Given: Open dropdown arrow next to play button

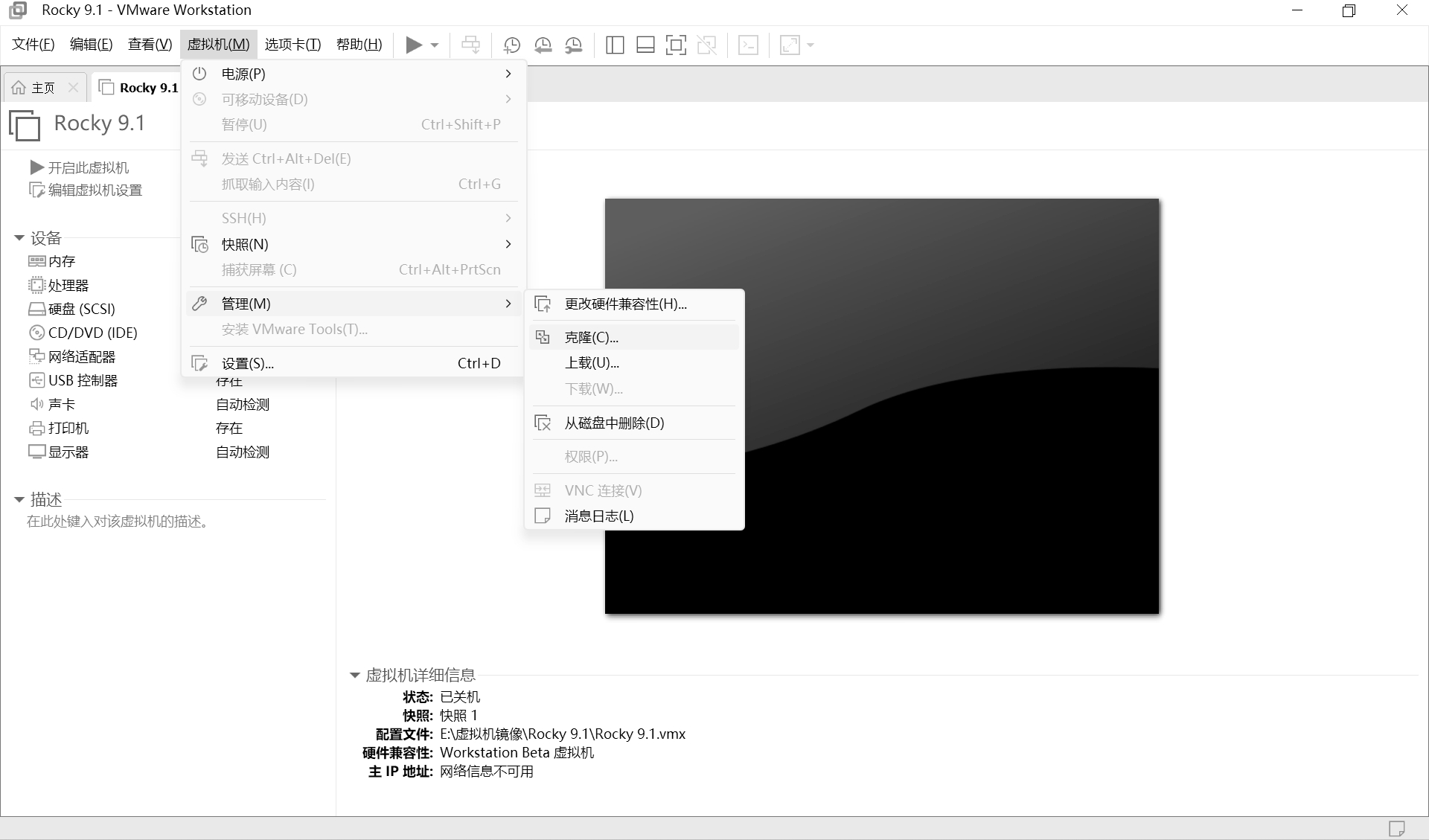Looking at the screenshot, I should click(435, 45).
